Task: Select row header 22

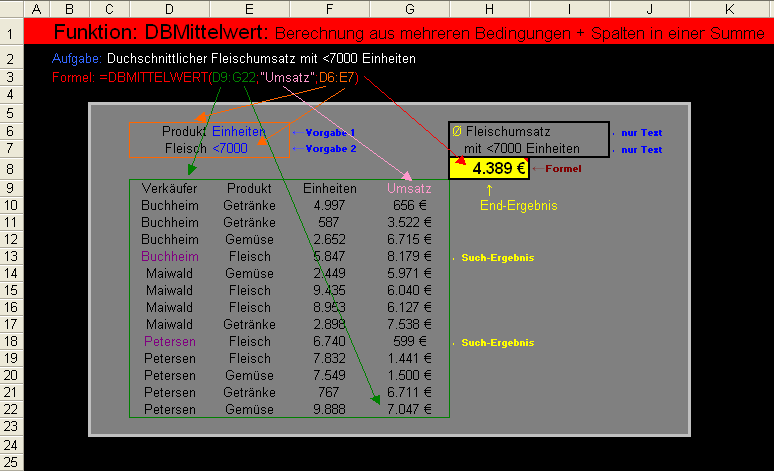Action: point(11,409)
